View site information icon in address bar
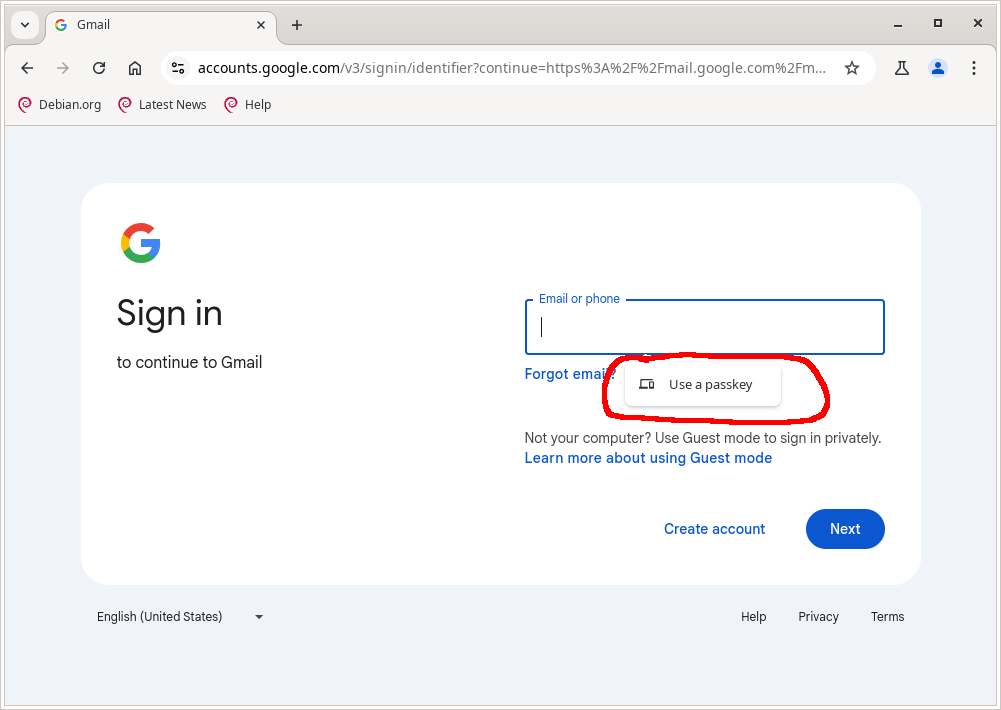The width and height of the screenshot is (1001, 710). pos(177,68)
